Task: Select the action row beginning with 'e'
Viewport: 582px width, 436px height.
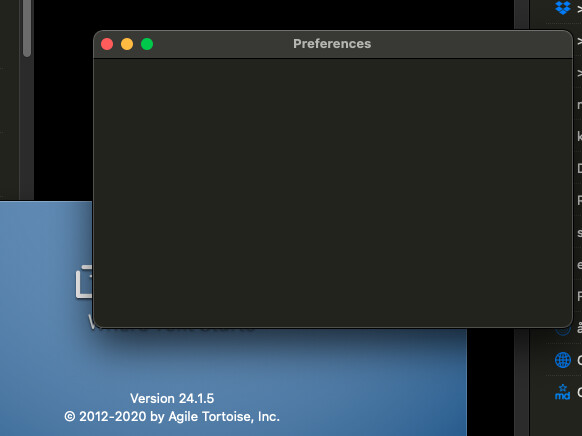Action: click(x=579, y=265)
